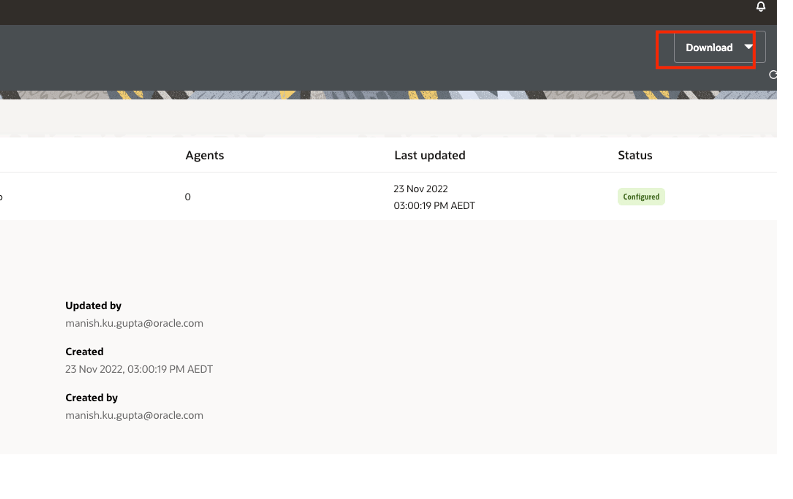Click the Status column header

[x=634, y=155]
